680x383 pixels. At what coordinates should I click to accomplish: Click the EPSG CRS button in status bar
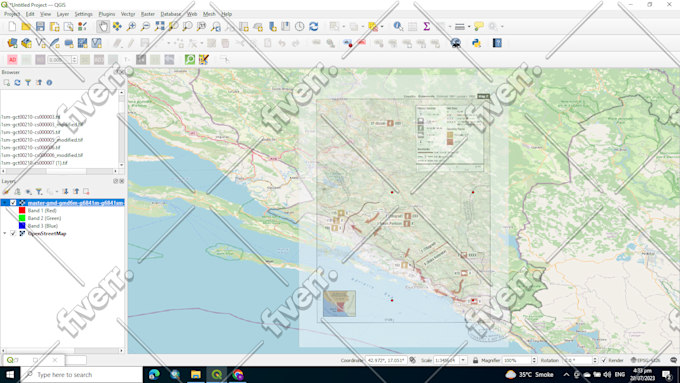point(645,360)
